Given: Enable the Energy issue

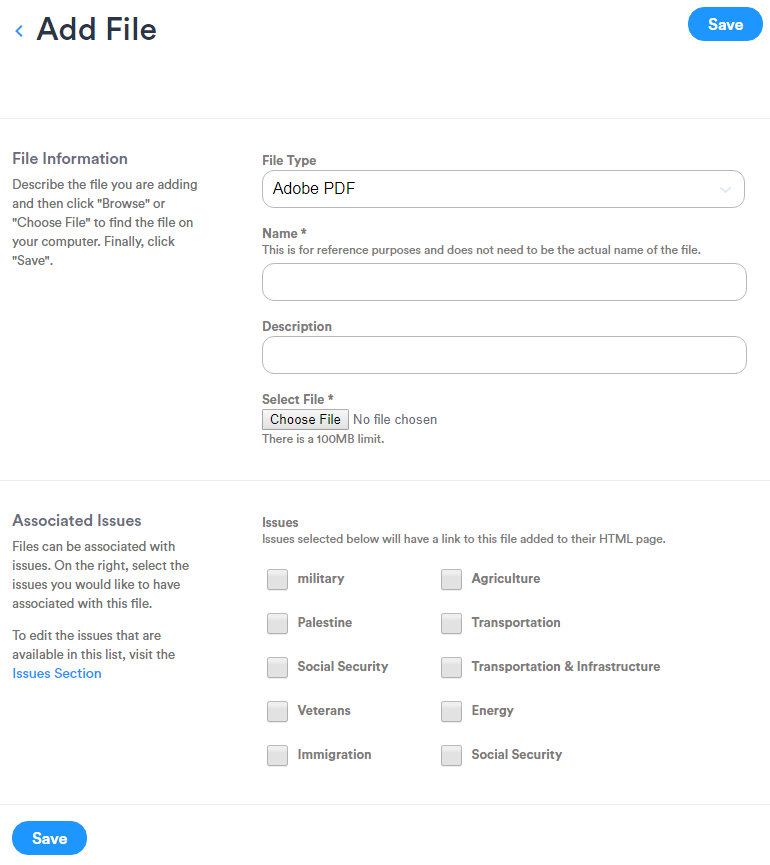Looking at the screenshot, I should [x=451, y=711].
